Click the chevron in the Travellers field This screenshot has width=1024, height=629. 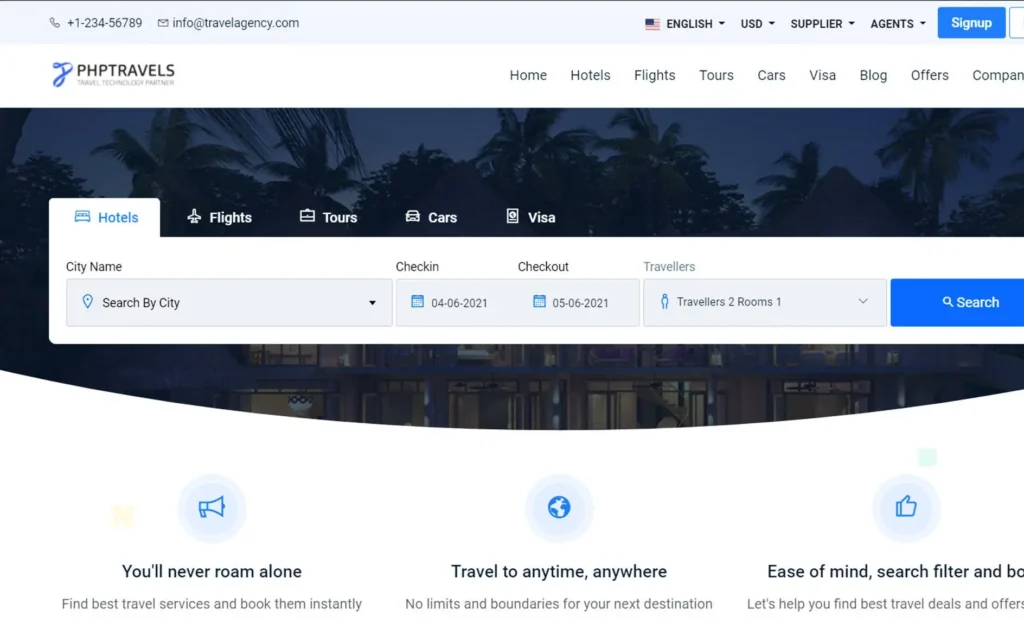pyautogui.click(x=863, y=301)
